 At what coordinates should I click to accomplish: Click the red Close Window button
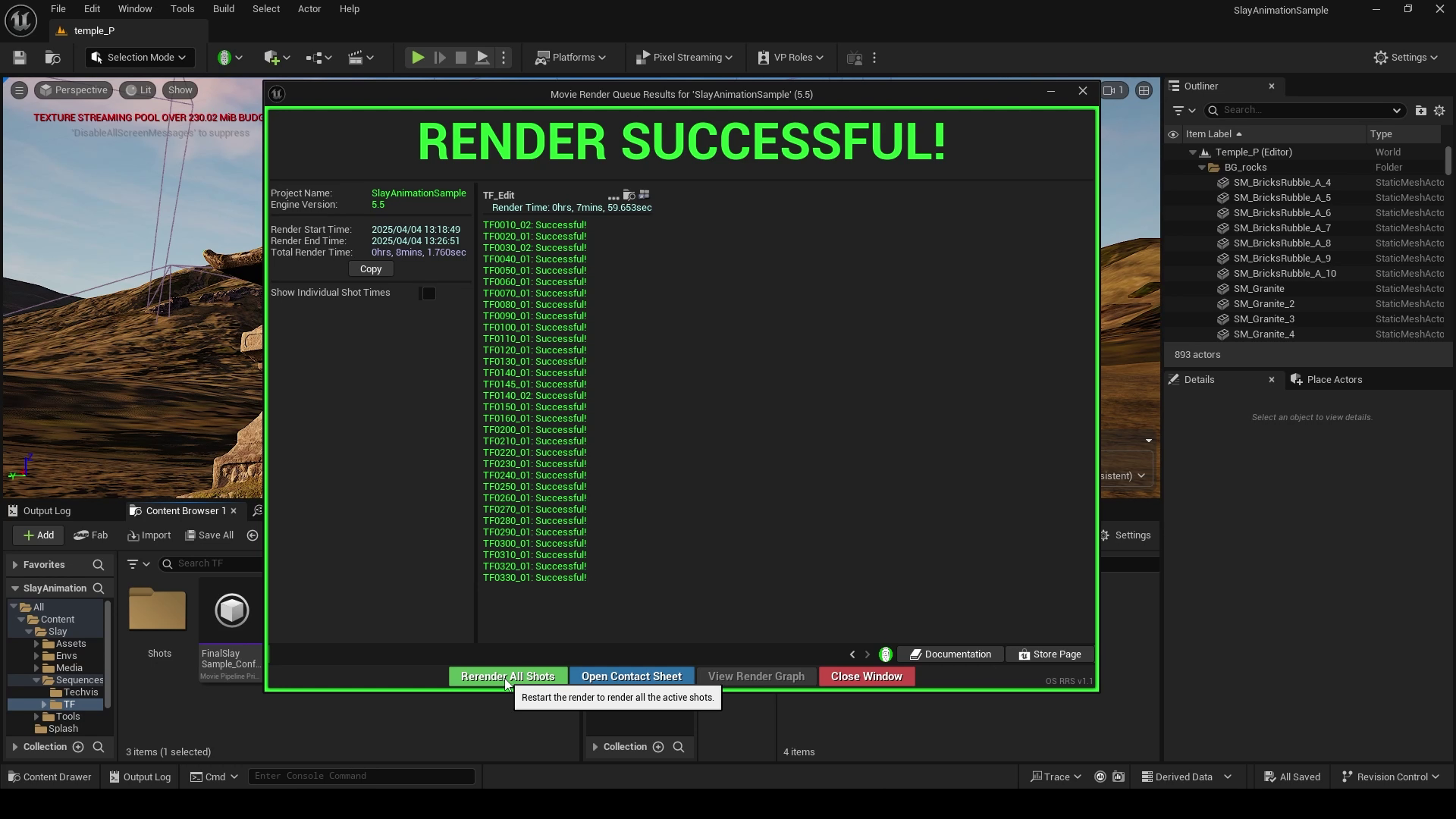[x=867, y=676]
